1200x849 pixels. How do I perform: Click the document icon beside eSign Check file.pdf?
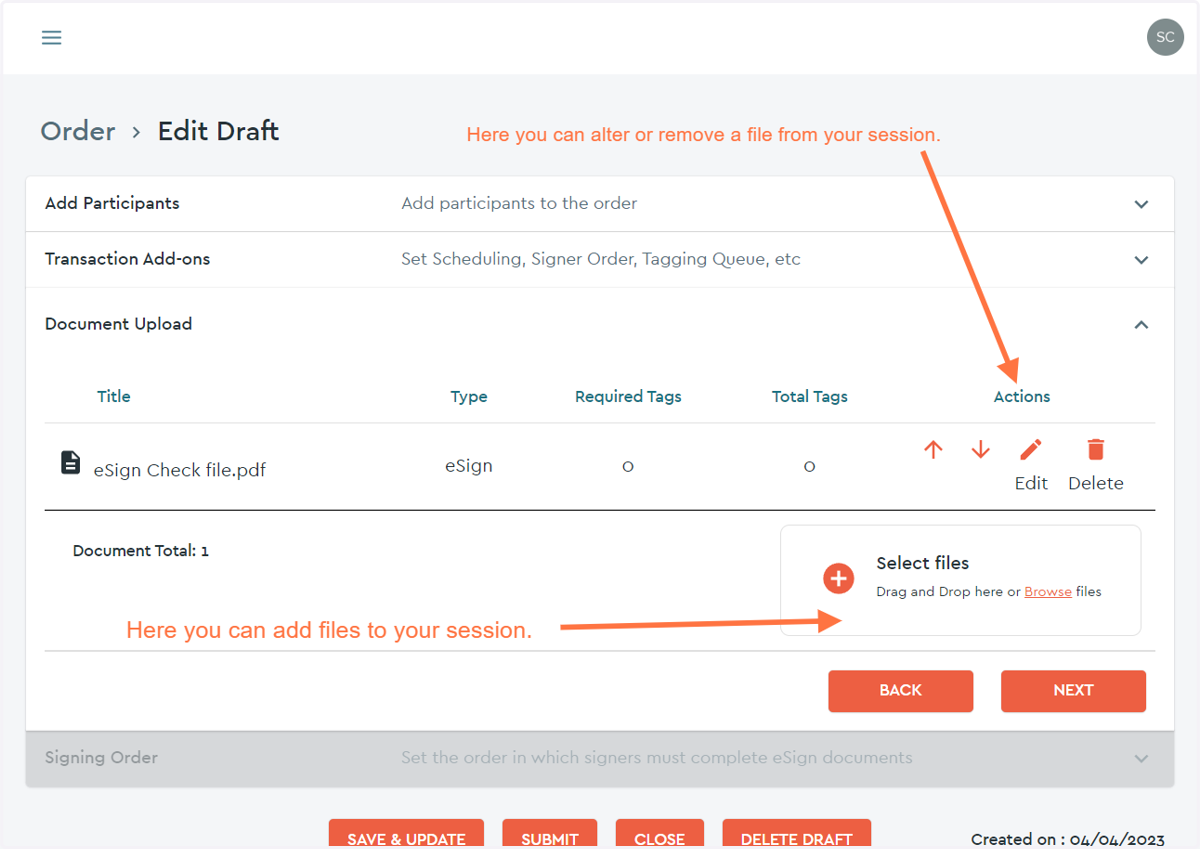click(70, 462)
